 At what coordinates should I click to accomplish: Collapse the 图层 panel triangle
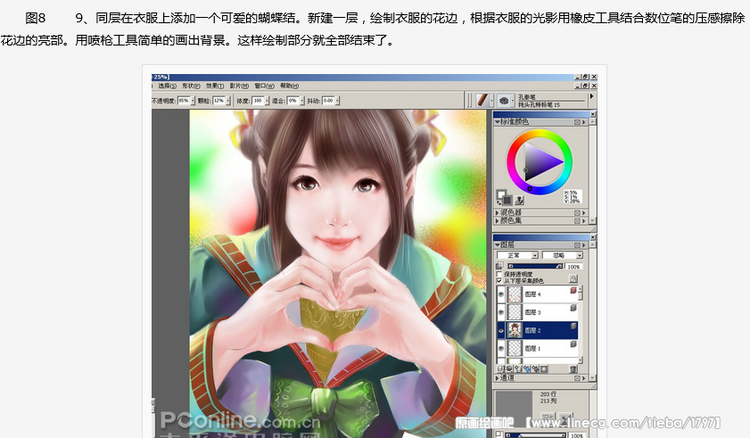coord(497,245)
